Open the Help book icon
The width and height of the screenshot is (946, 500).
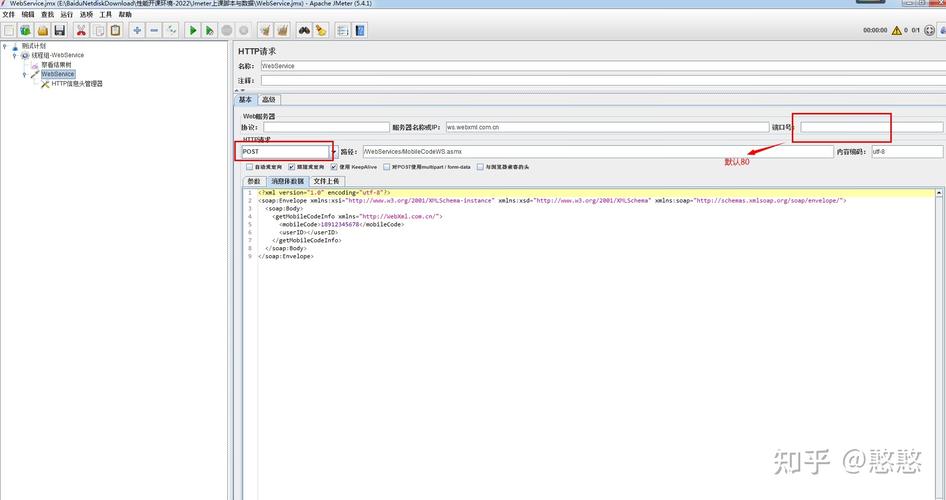[360, 30]
